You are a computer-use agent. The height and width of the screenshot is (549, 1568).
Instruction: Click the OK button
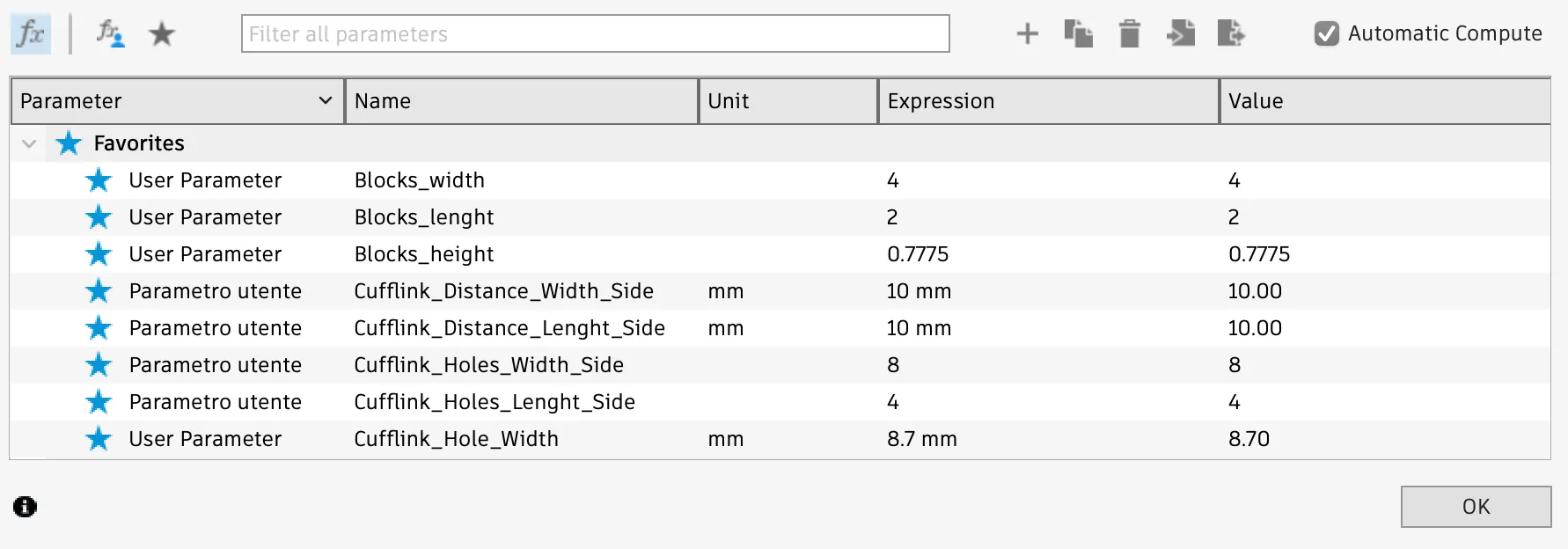point(1476,507)
